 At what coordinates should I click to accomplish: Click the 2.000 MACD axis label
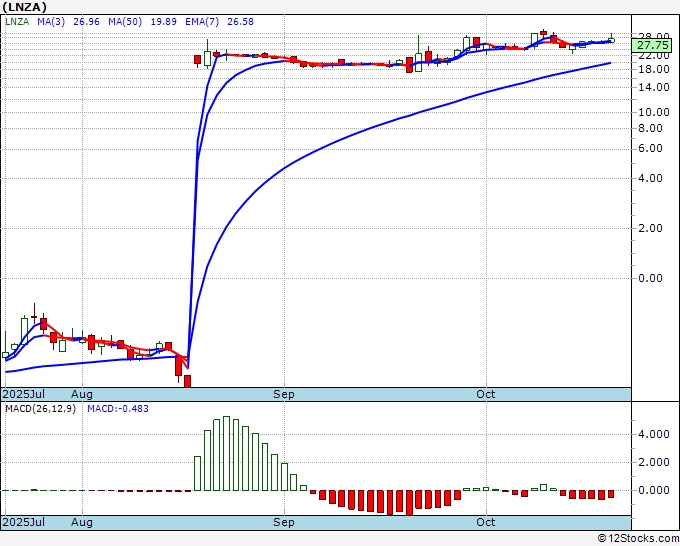(x=653, y=462)
